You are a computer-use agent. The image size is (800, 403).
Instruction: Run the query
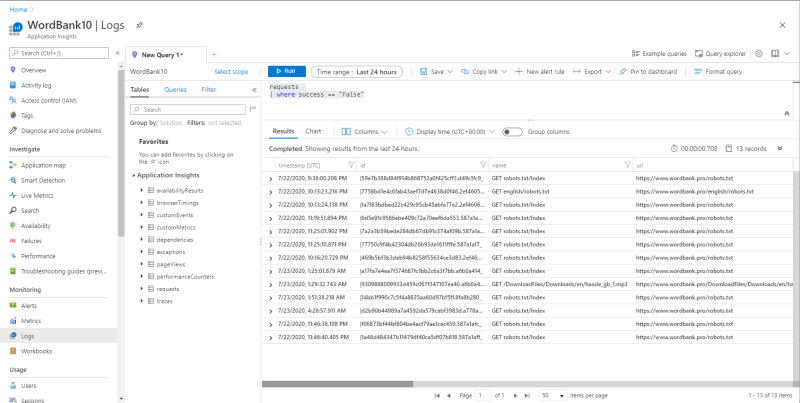coord(287,71)
